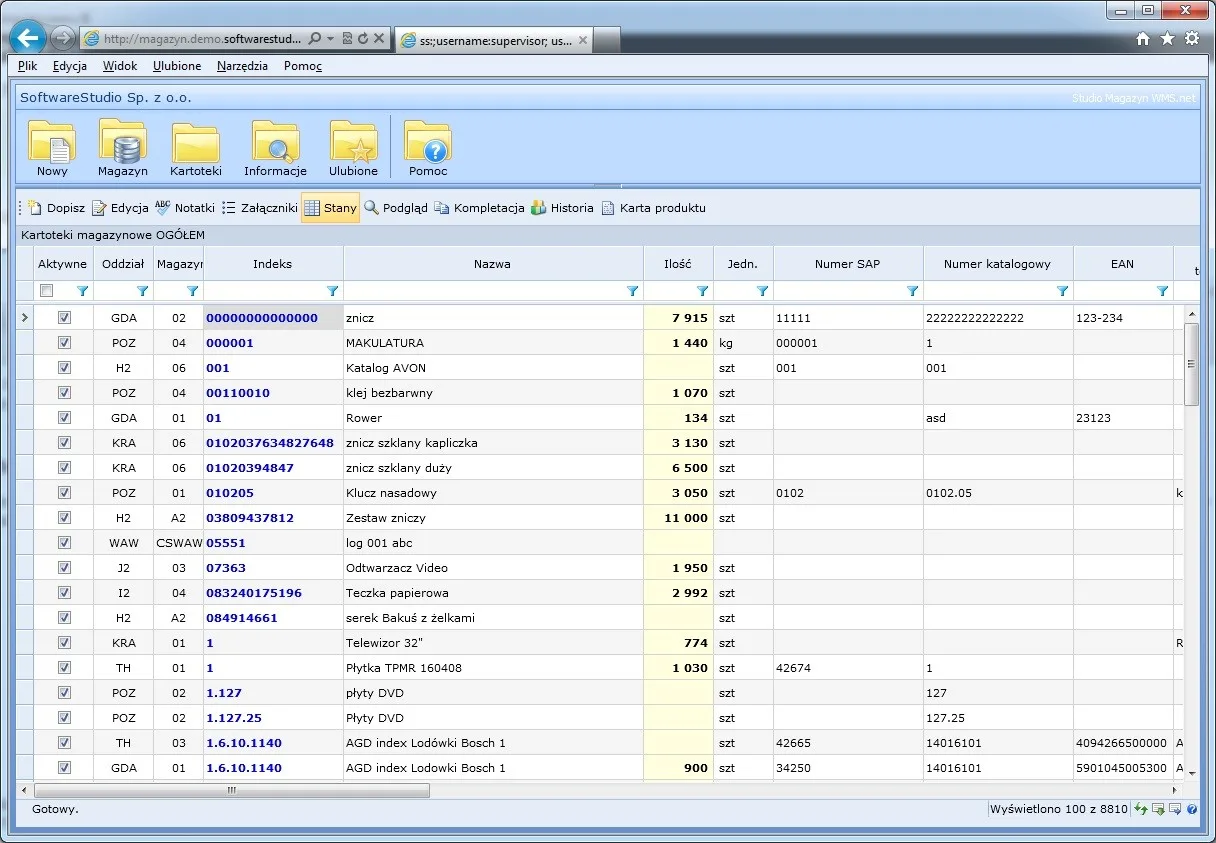Open the Pomoc help folder icon
Viewport: 1216px width, 843px height.
point(428,142)
